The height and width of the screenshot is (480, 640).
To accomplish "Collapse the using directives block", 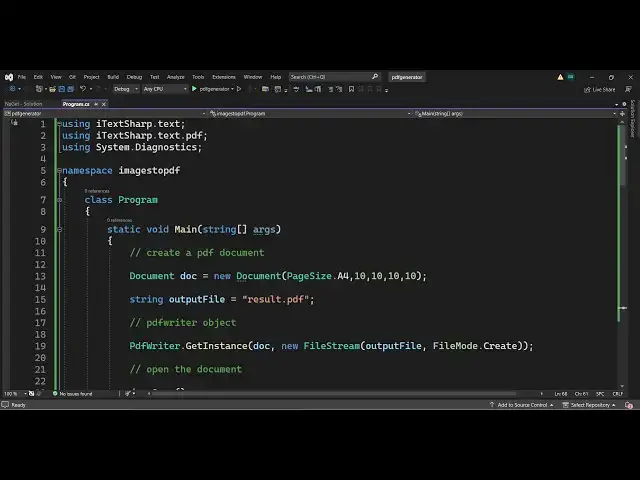I will 60,123.
